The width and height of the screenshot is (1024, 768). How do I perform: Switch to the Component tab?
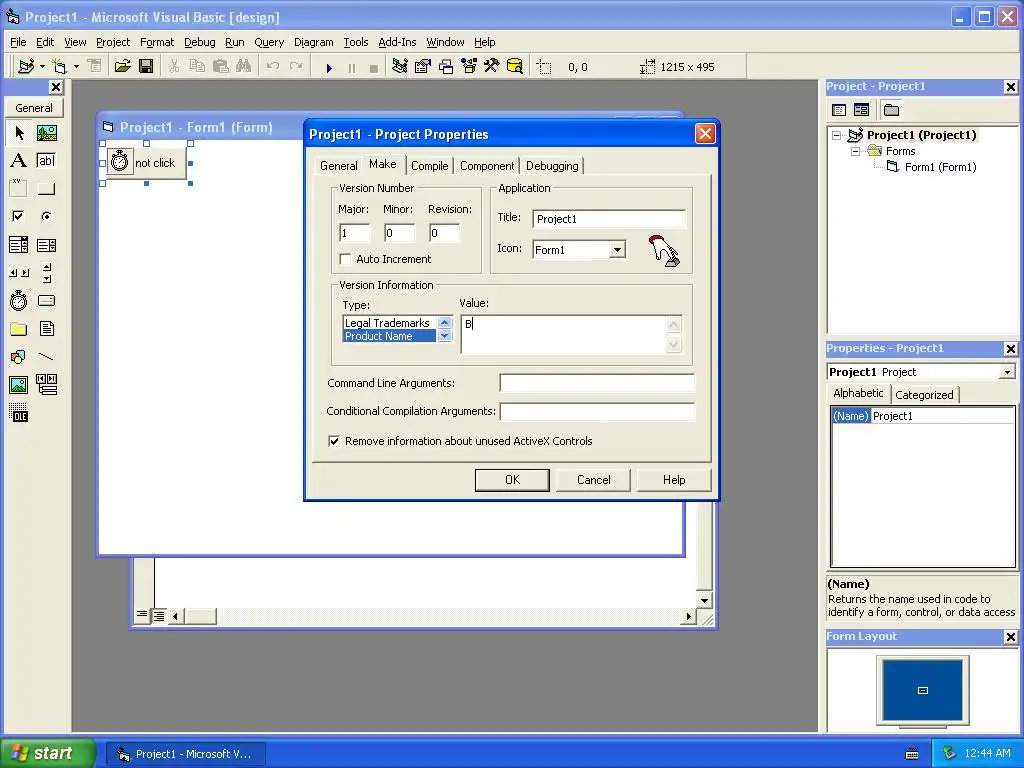[487, 166]
